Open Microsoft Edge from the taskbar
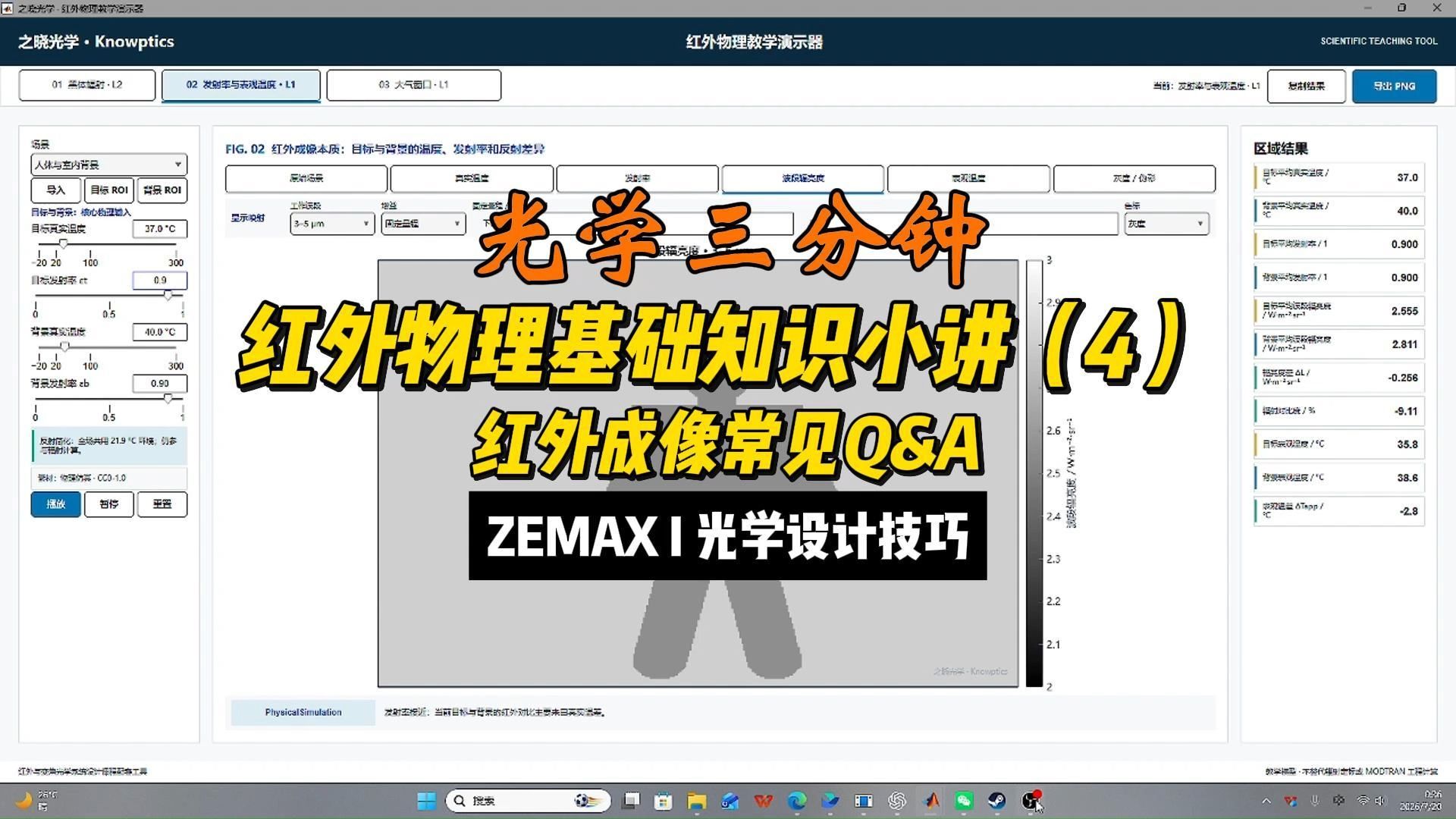 pyautogui.click(x=797, y=801)
